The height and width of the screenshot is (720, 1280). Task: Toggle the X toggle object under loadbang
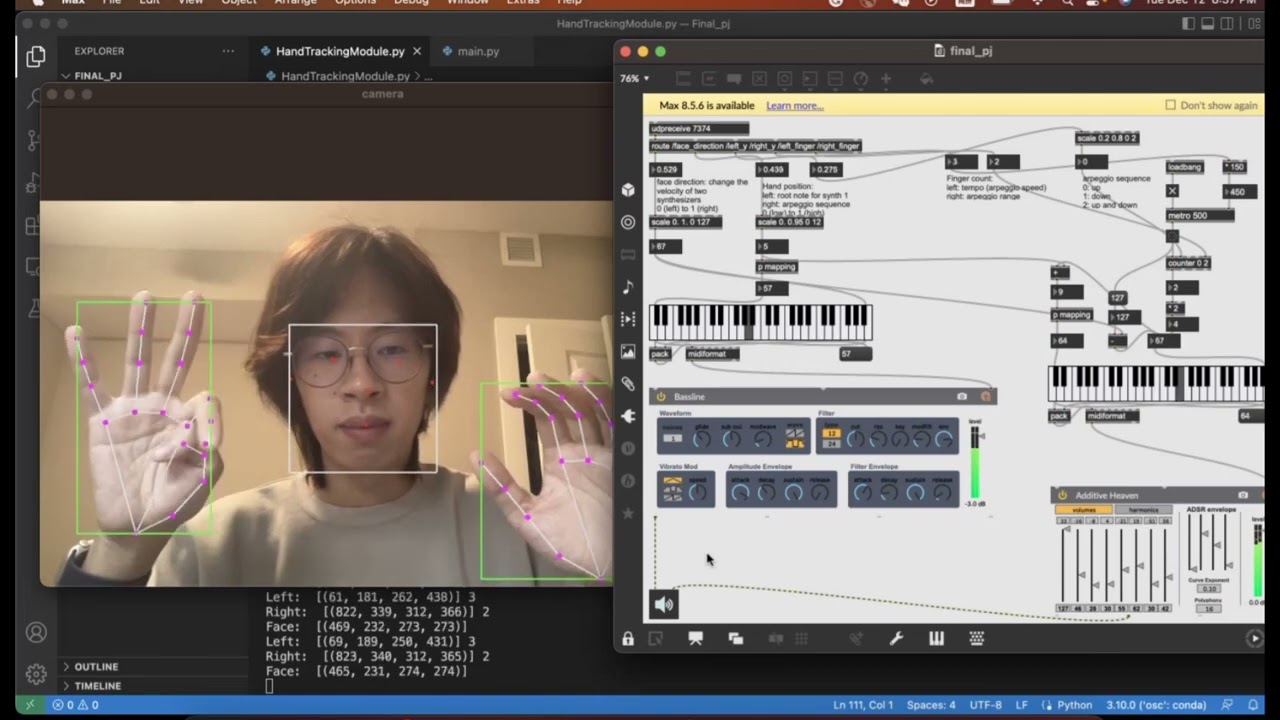[1172, 191]
